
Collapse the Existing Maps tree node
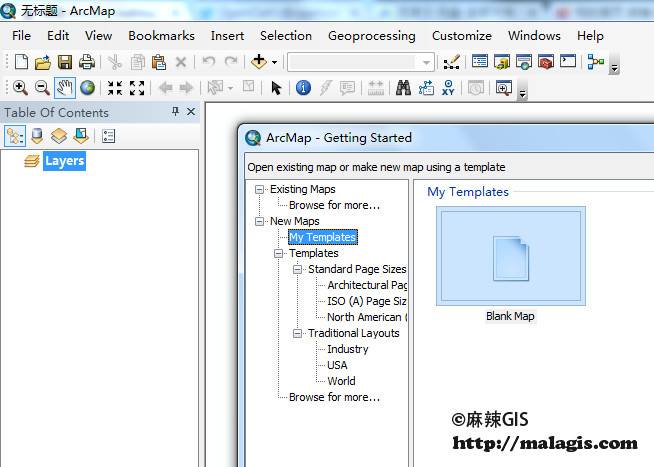259,189
